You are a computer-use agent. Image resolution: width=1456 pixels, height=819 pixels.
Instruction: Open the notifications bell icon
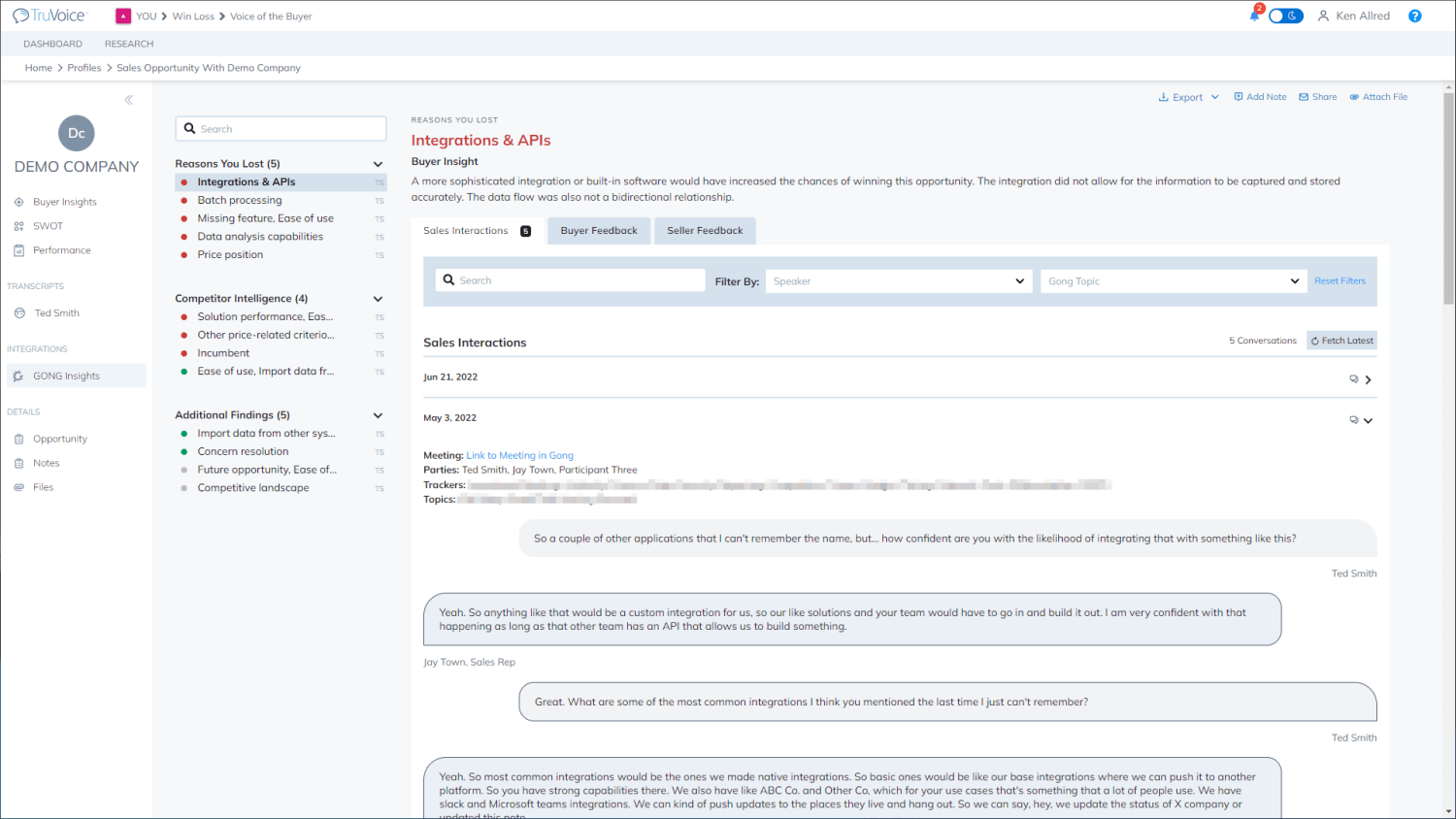(x=1254, y=16)
